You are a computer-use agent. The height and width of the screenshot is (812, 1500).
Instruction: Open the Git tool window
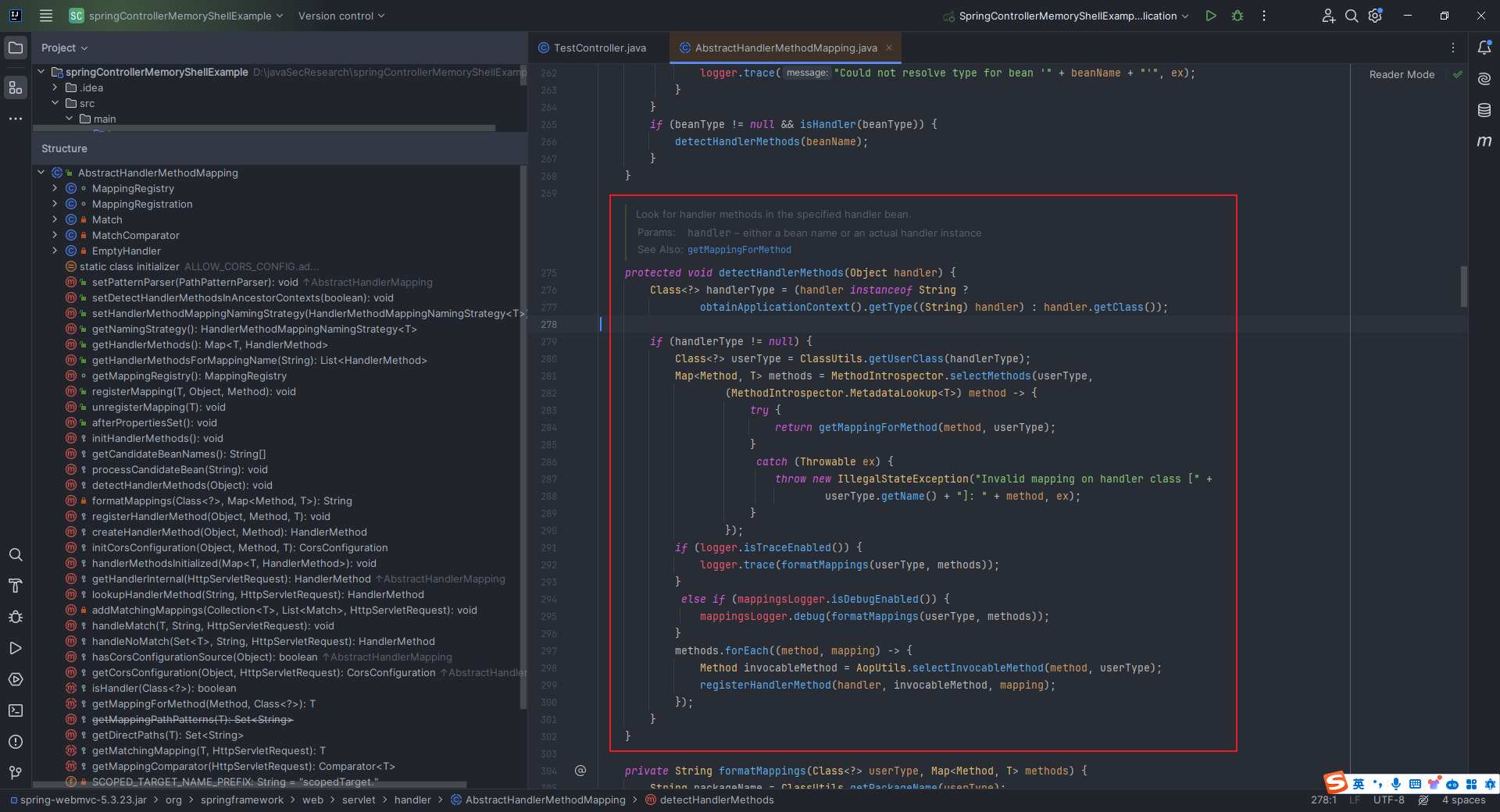click(16, 773)
